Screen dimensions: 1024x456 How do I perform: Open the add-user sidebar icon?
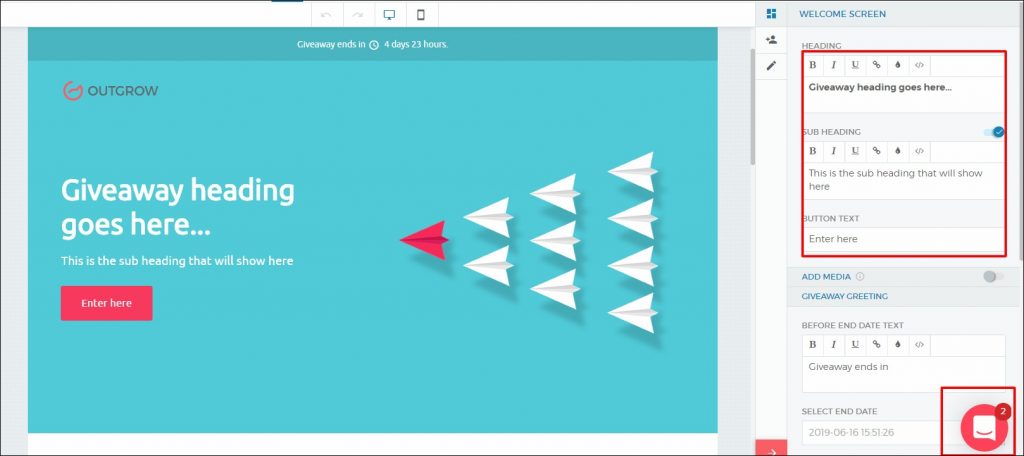tap(771, 40)
